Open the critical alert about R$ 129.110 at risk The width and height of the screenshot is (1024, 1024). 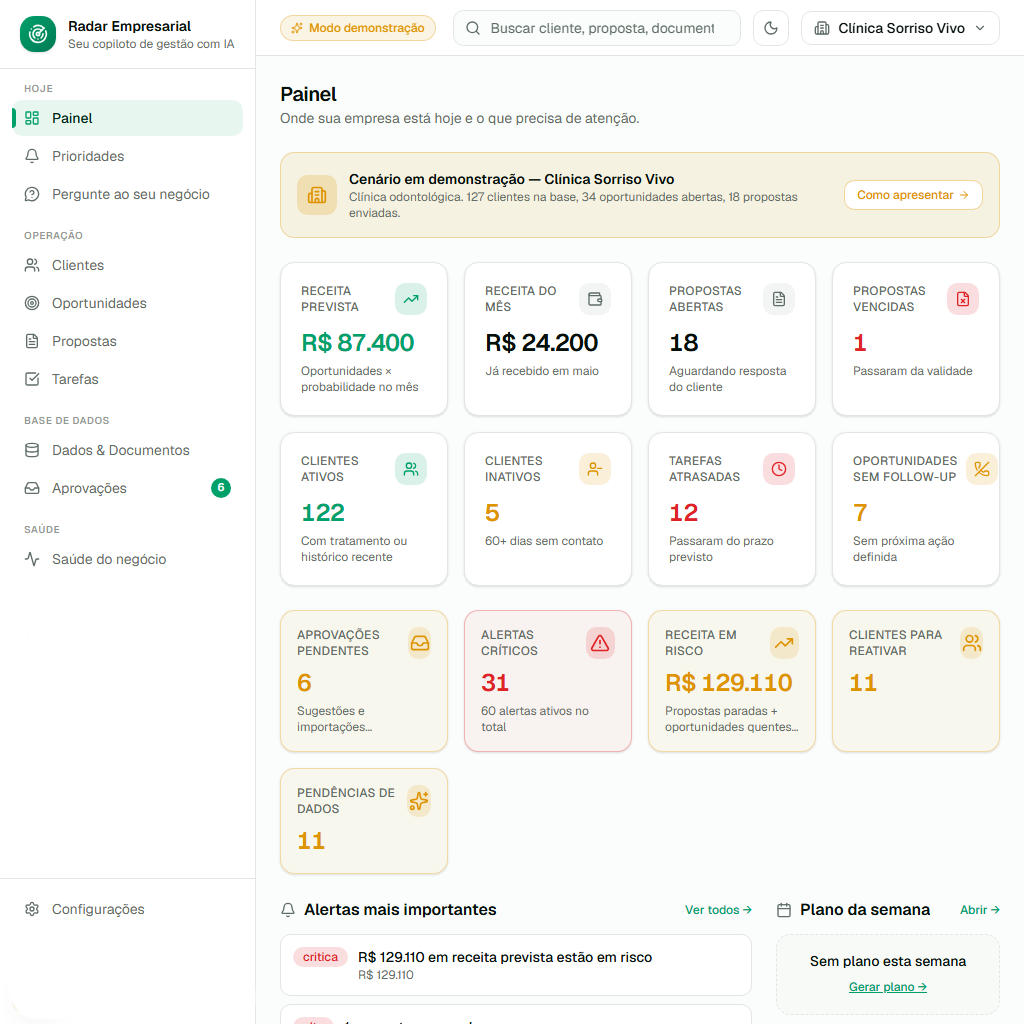[515, 965]
